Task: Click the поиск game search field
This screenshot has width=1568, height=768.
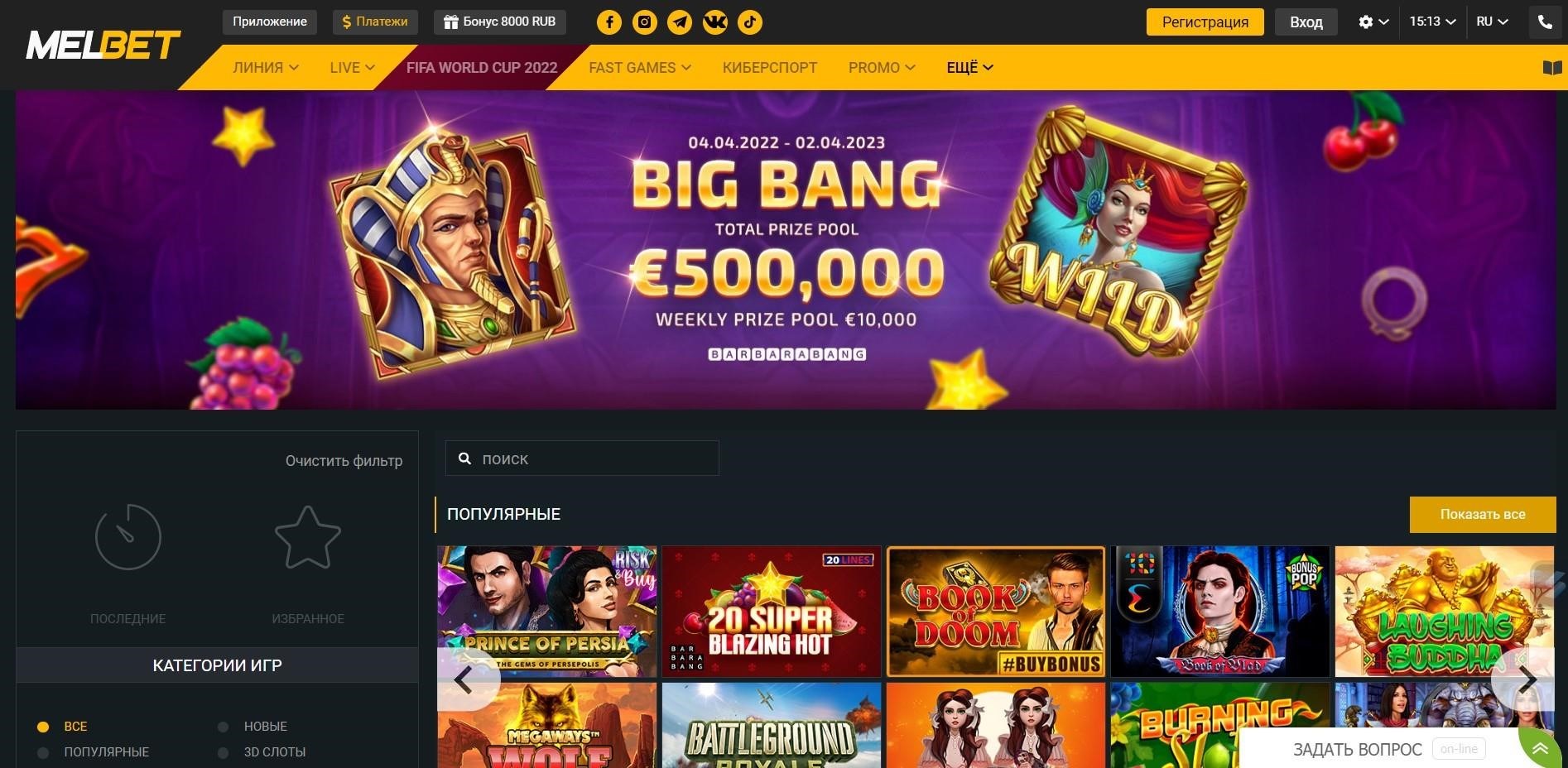Action: point(582,458)
